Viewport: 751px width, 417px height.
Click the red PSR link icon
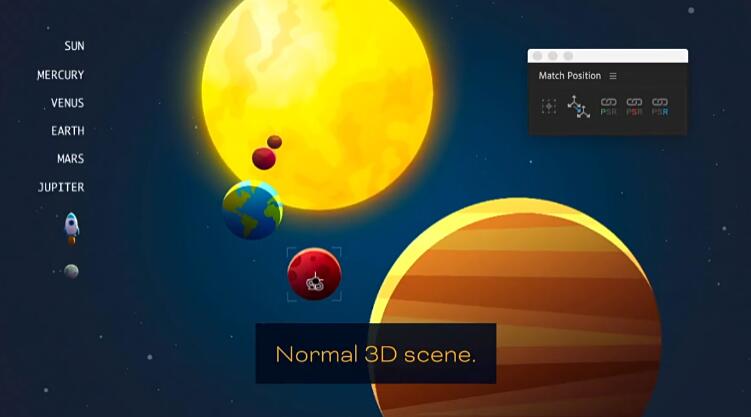point(634,106)
